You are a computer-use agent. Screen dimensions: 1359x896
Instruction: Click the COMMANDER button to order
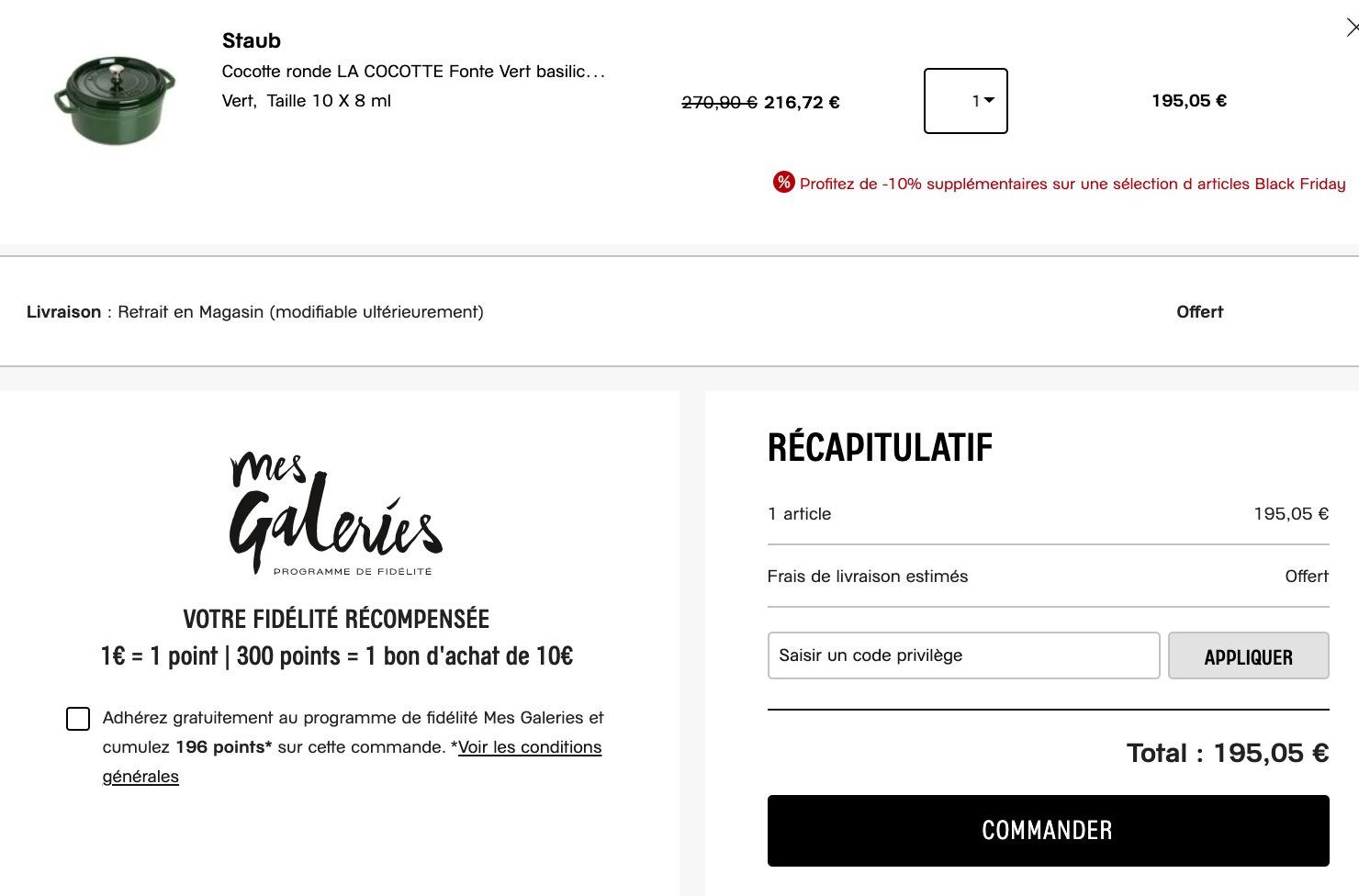pyautogui.click(x=1048, y=831)
